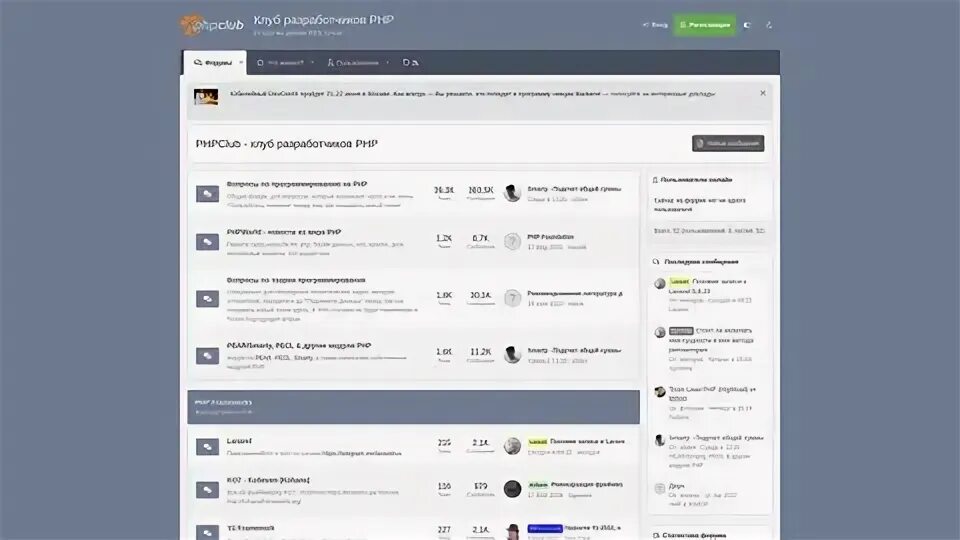The width and height of the screenshot is (960, 540).
Task: Click the Laravel forum node icon
Action: 208,447
